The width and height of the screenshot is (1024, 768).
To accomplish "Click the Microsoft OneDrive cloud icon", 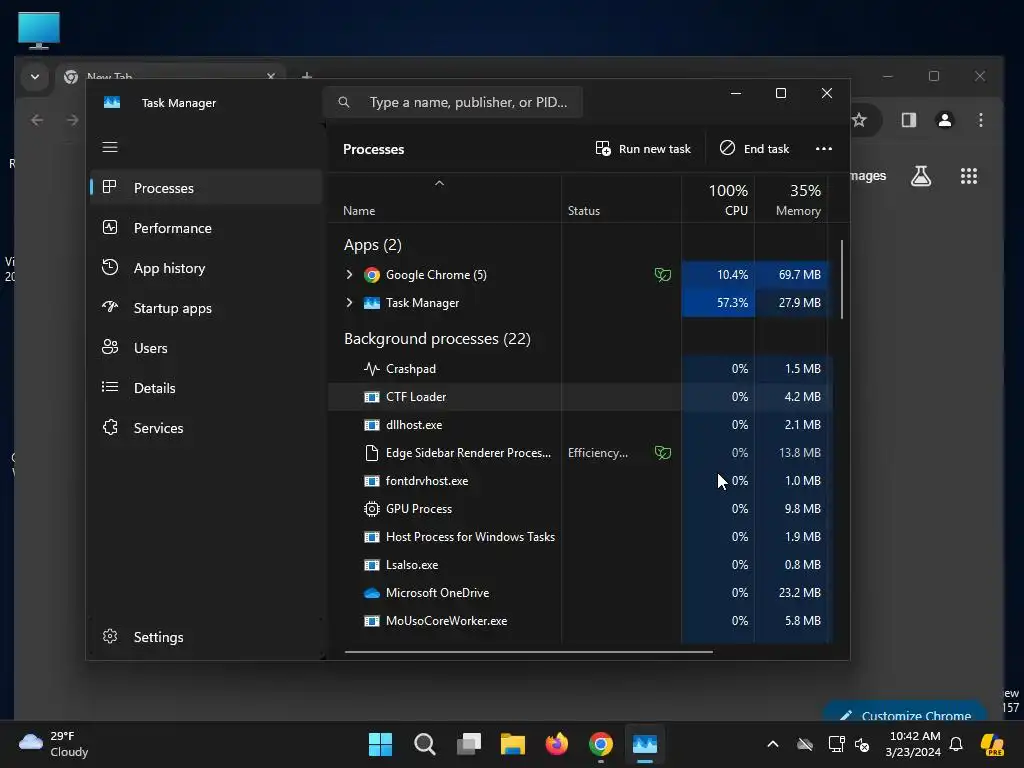I will click(372, 593).
